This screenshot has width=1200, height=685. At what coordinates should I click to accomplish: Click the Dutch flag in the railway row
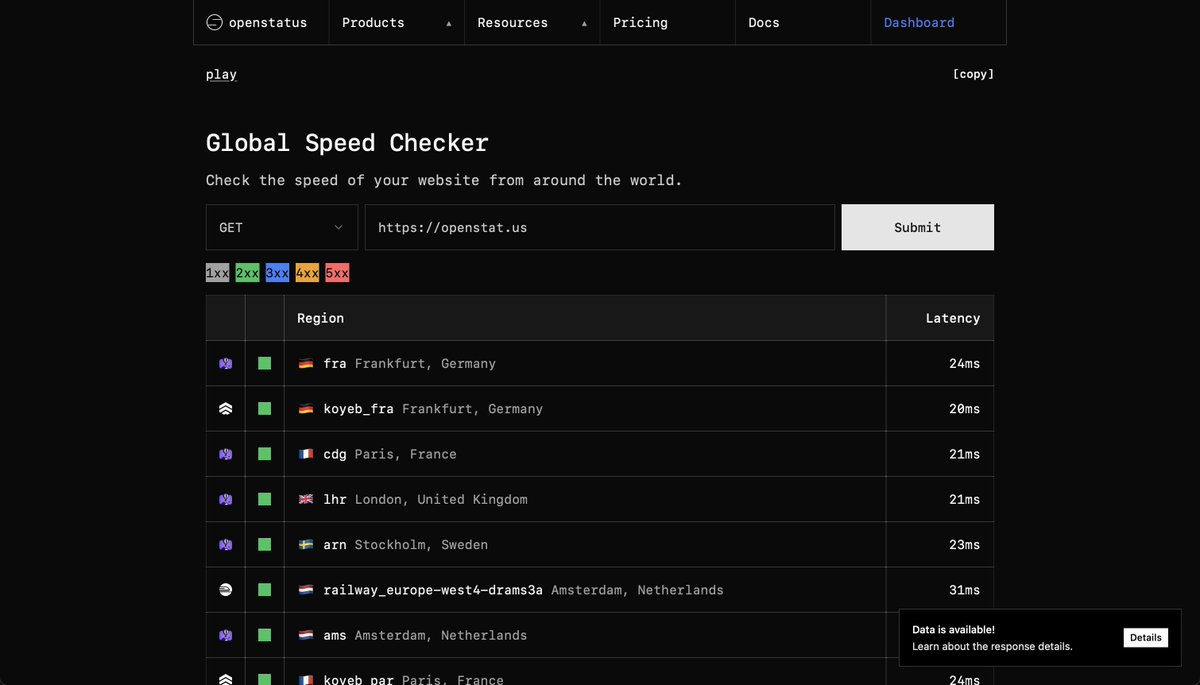pyautogui.click(x=306, y=590)
